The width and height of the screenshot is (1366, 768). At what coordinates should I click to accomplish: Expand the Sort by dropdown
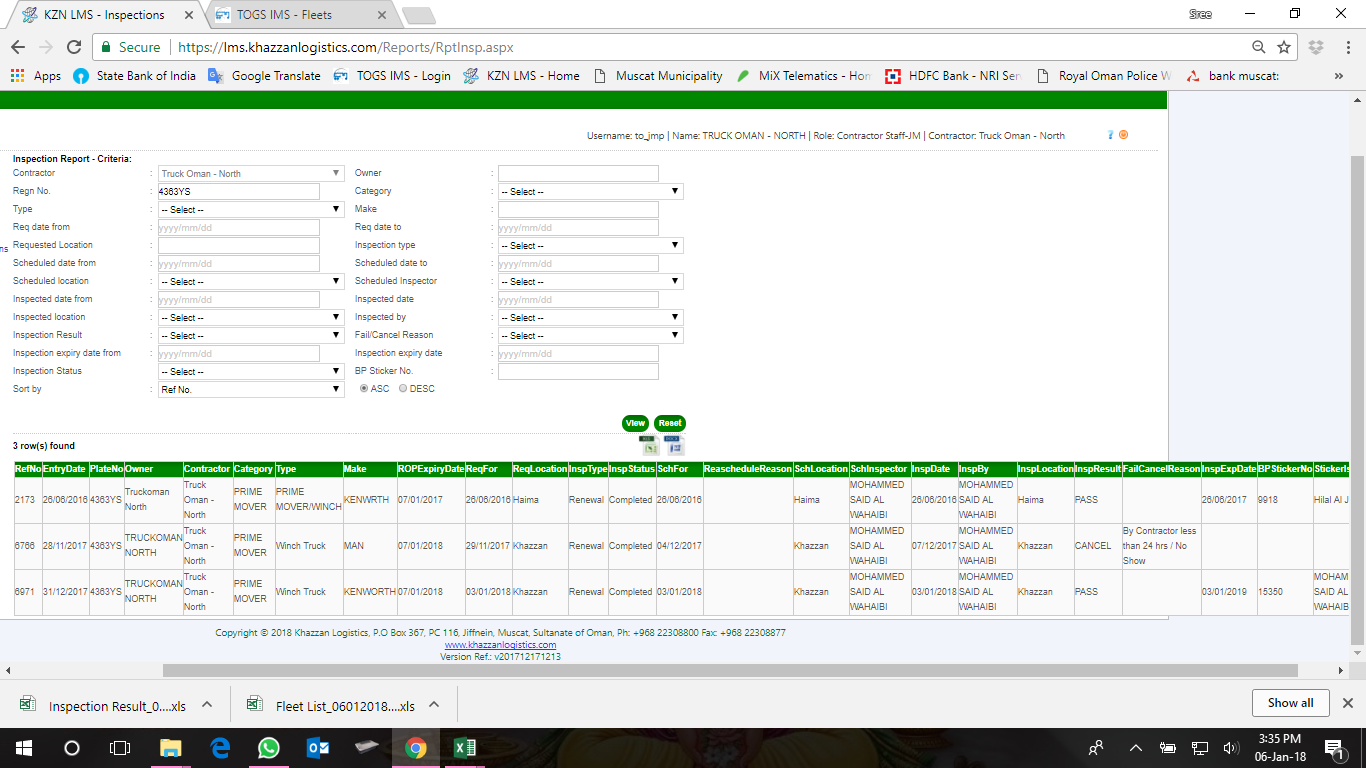tap(251, 390)
